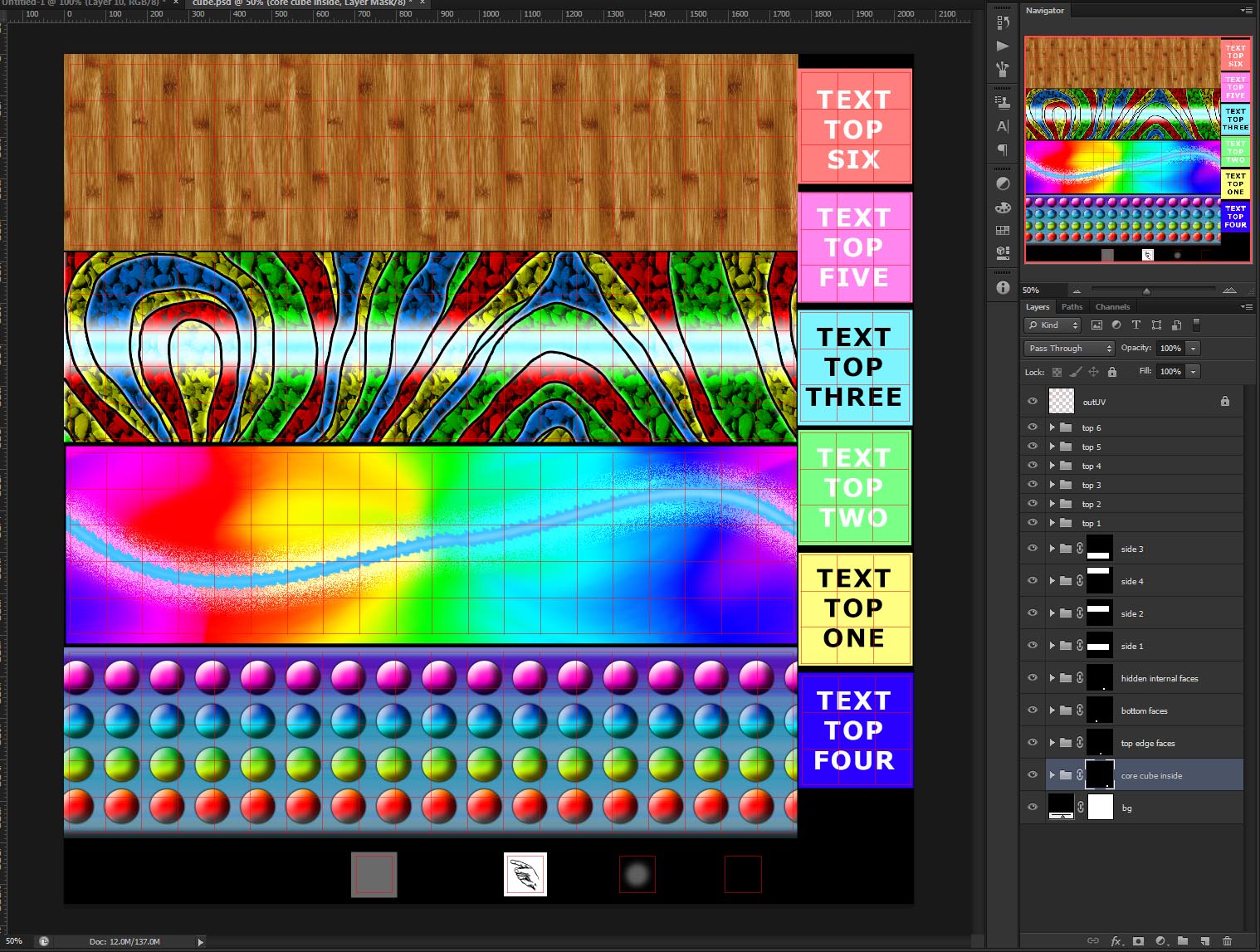The height and width of the screenshot is (952, 1260).
Task: Filter layers by smart objects icon
Action: click(1176, 325)
